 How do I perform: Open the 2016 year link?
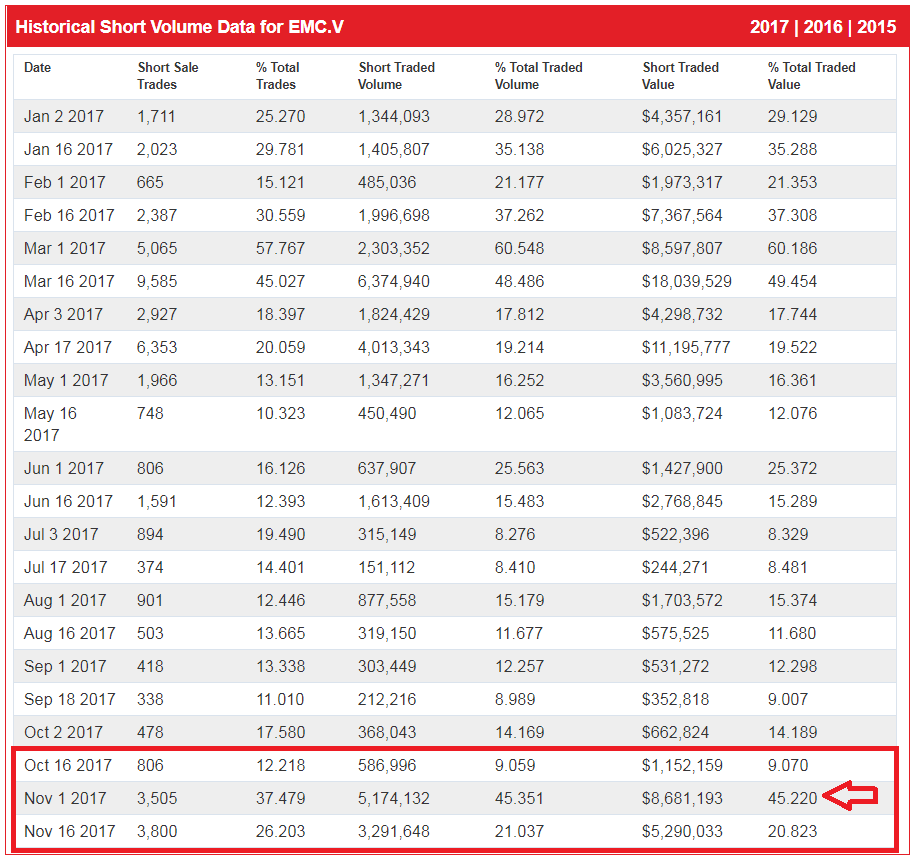pyautogui.click(x=823, y=27)
